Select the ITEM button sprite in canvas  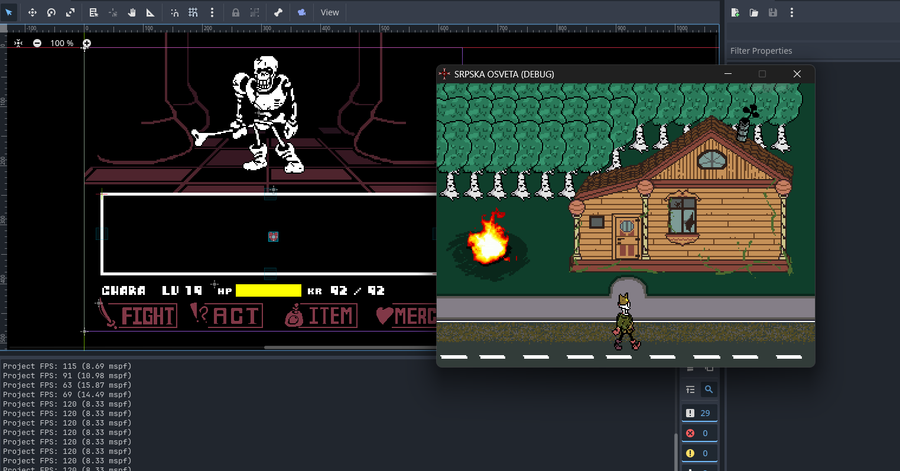click(321, 316)
